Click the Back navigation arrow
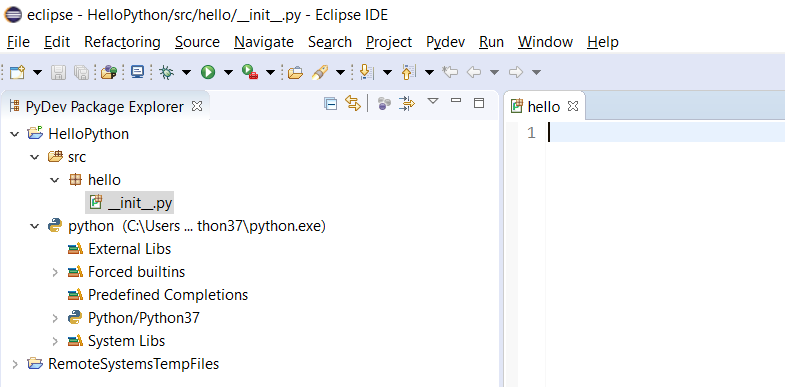Image resolution: width=785 pixels, height=387 pixels. point(473,73)
